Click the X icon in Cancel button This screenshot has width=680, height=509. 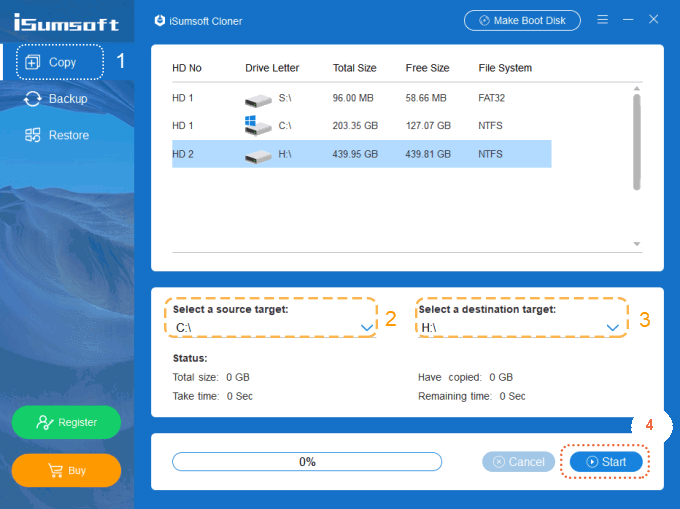tap(499, 462)
